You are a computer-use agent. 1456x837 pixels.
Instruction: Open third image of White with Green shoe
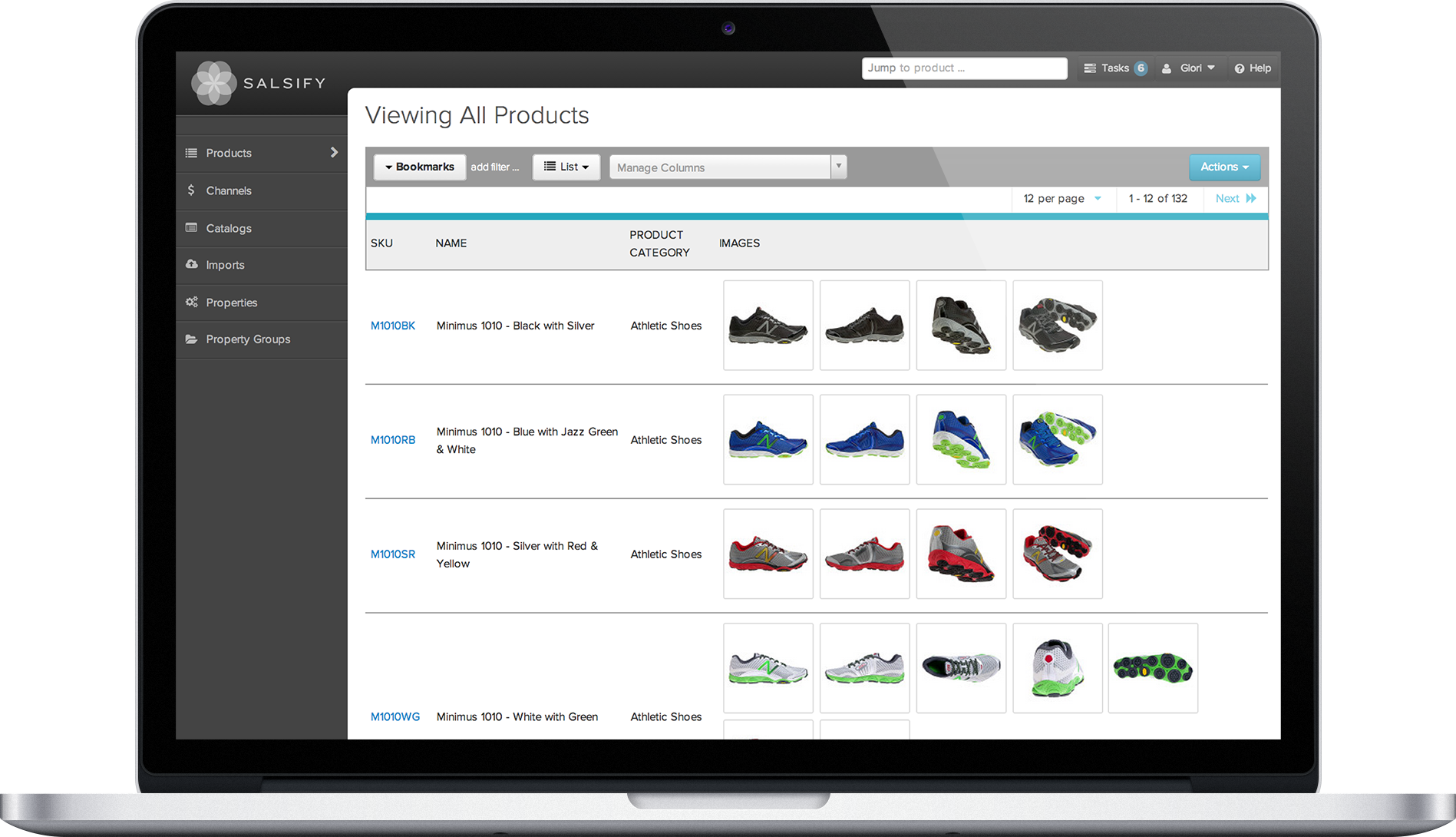[962, 668]
